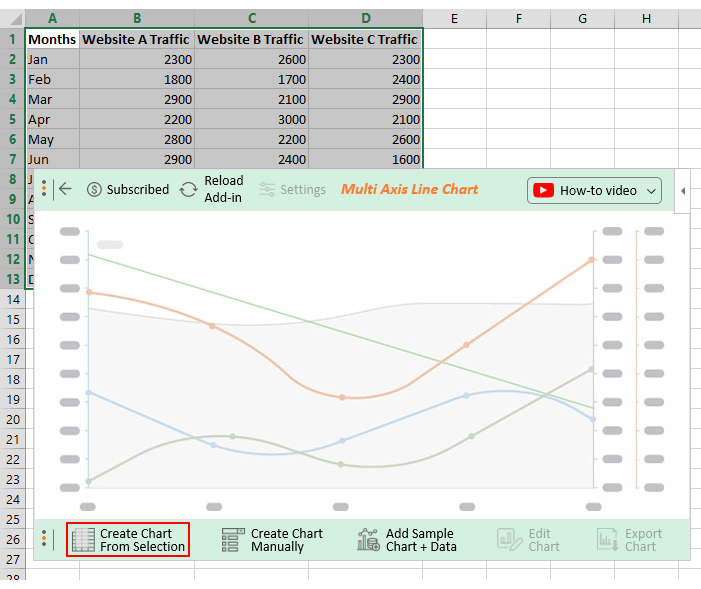The image size is (701, 589).
Task: Click the Website C Traffic header cell
Action: tap(366, 39)
